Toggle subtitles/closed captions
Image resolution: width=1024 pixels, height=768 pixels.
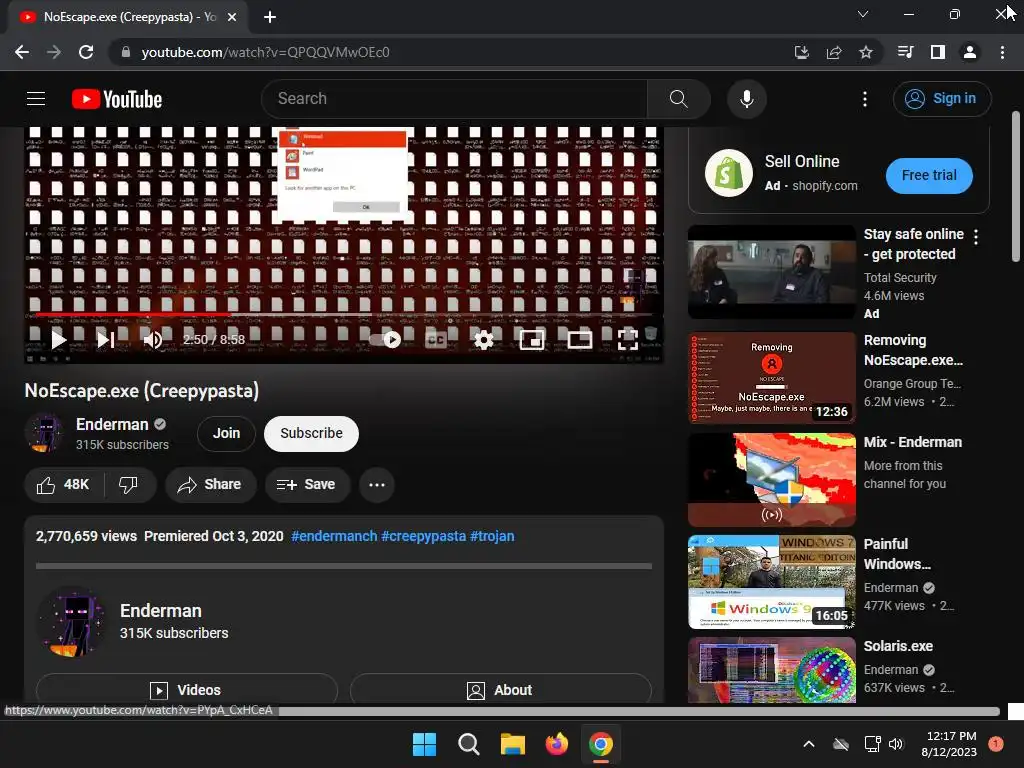coord(436,340)
